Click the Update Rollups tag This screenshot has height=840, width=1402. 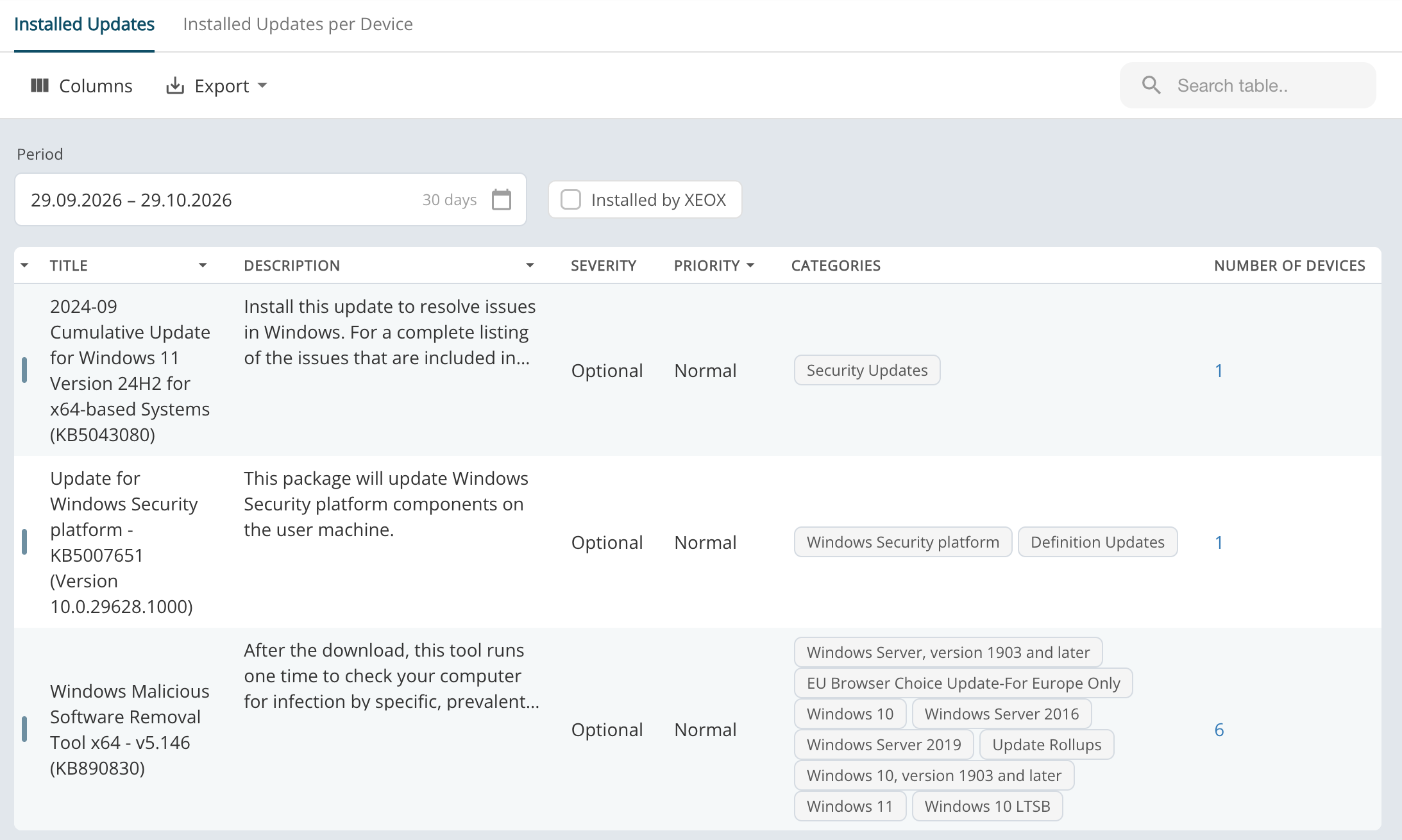[x=1047, y=745]
